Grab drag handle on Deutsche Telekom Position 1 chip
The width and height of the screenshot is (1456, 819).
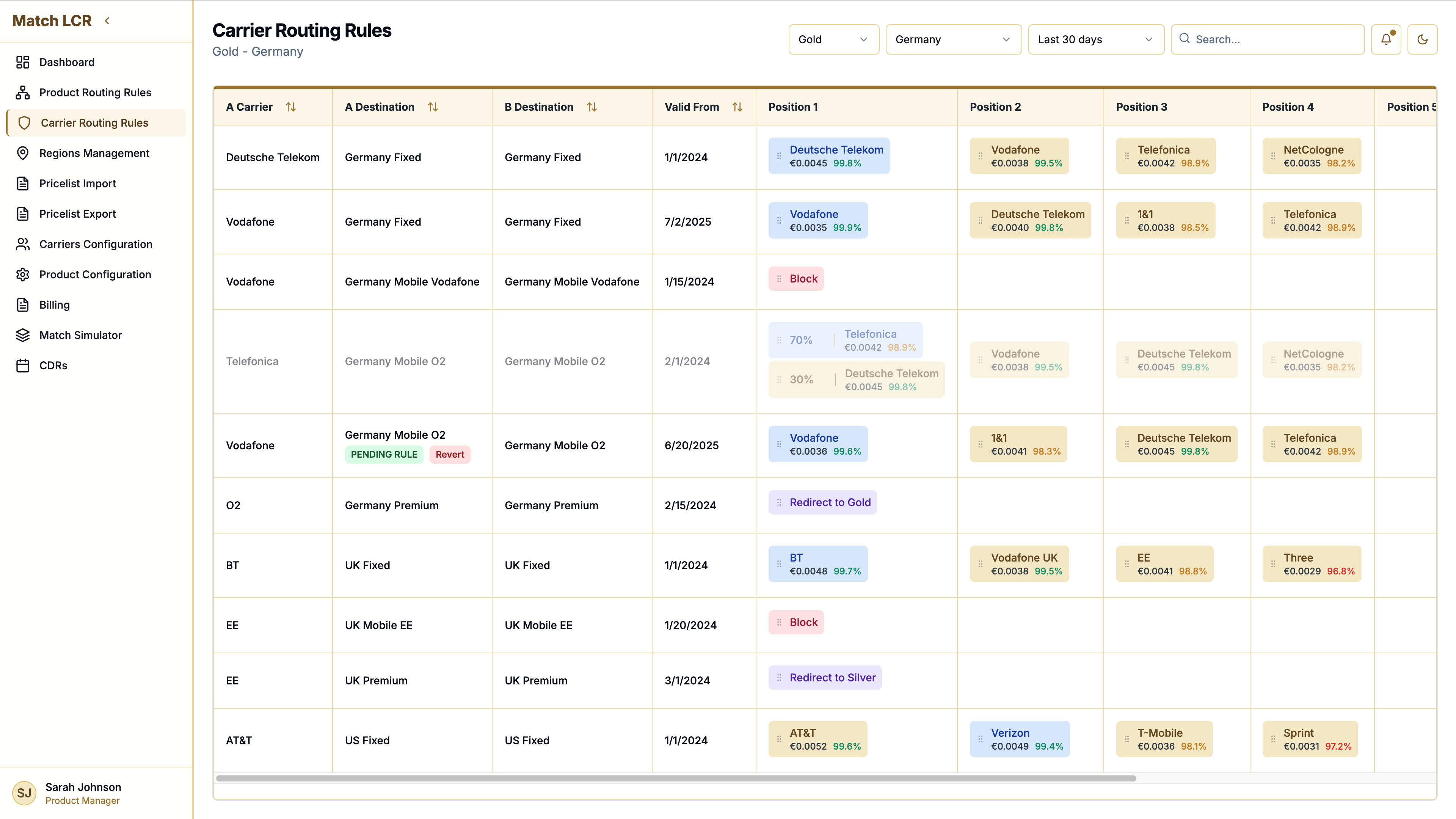pyautogui.click(x=779, y=156)
